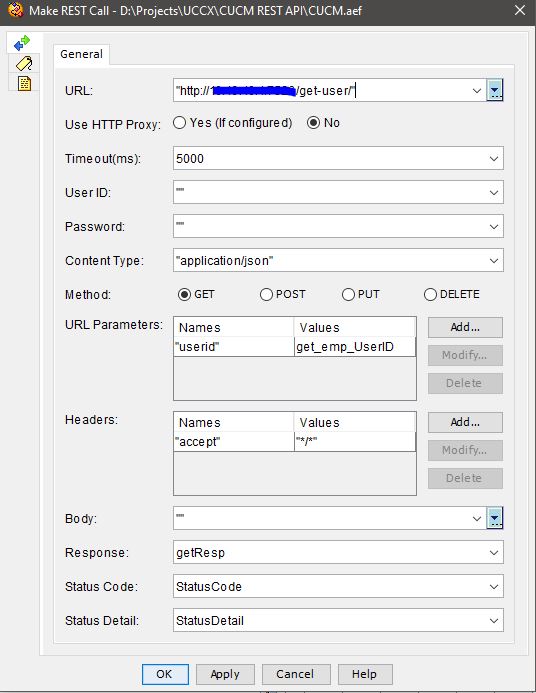Expand the Content Type dropdown
The image size is (536, 693).
pos(494,261)
